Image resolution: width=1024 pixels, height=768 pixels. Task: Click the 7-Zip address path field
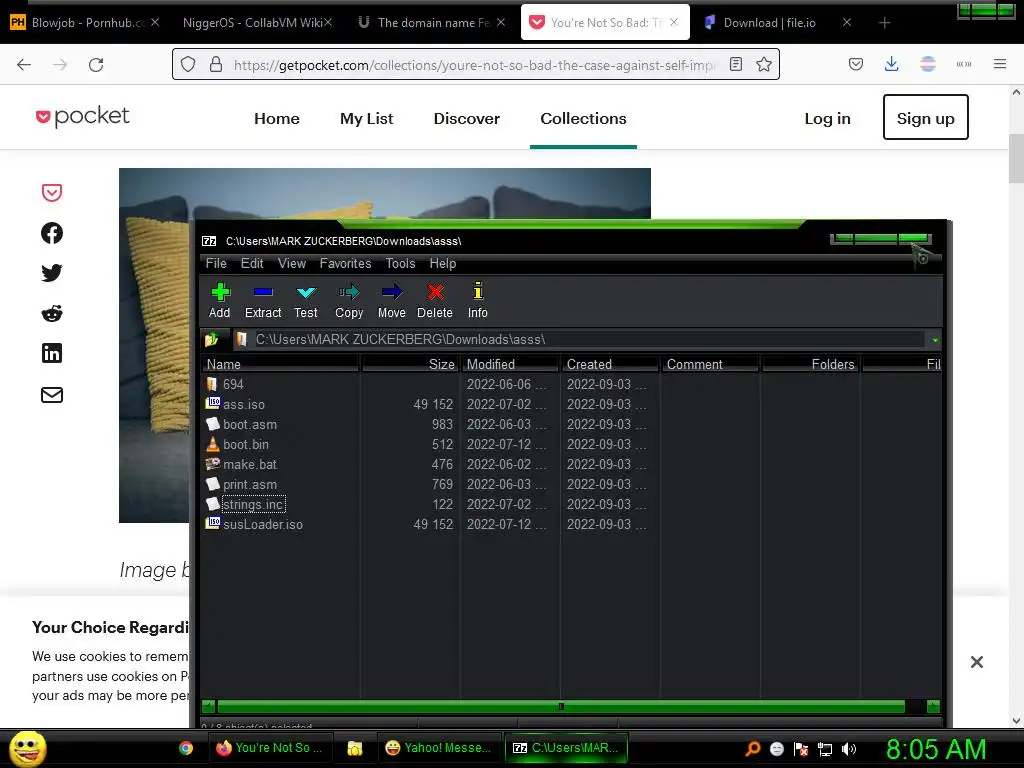click(581, 340)
